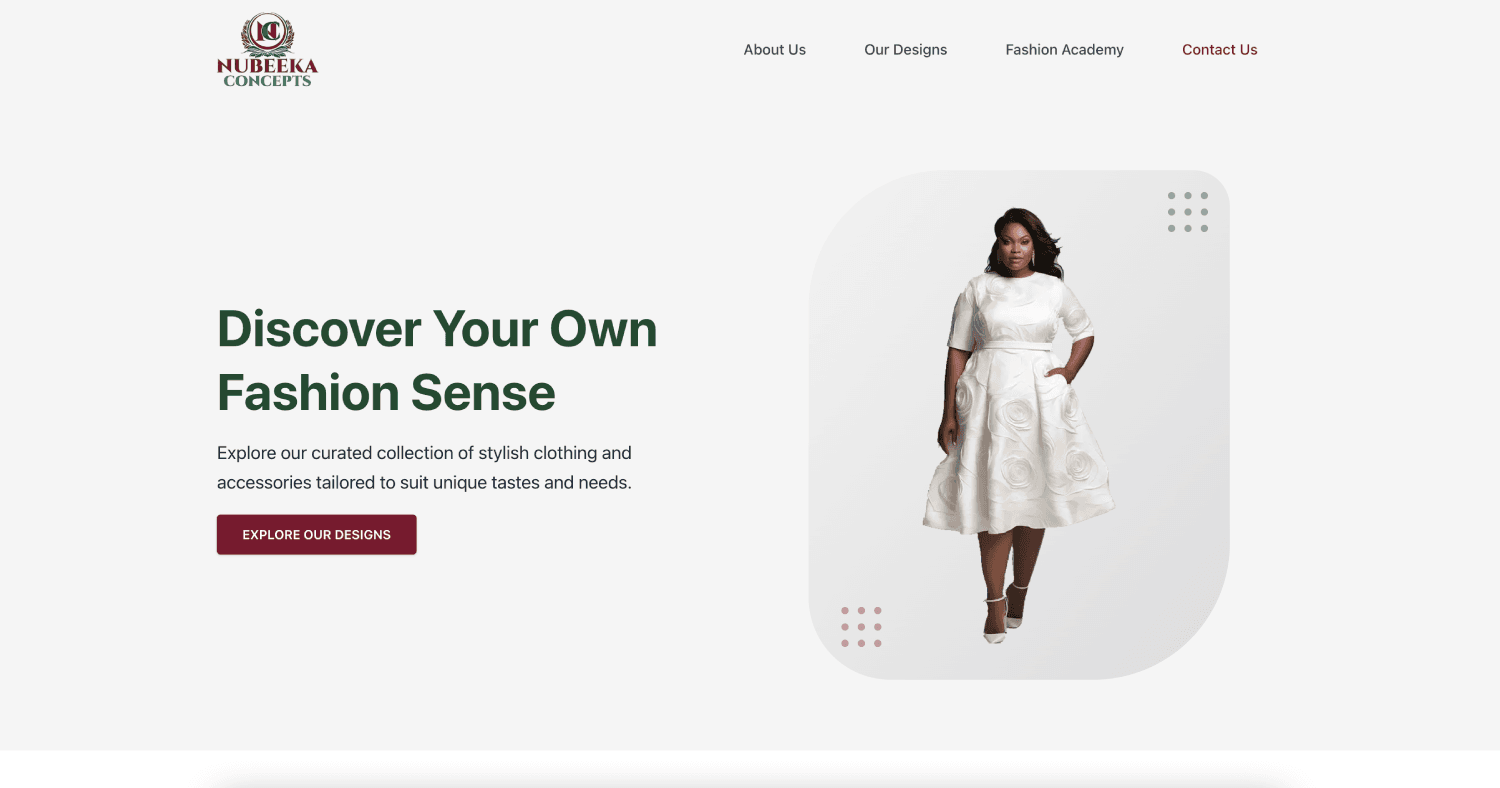Image resolution: width=1500 pixels, height=788 pixels.
Task: Click the 'Discover Your Own' heading line
Action: (437, 328)
